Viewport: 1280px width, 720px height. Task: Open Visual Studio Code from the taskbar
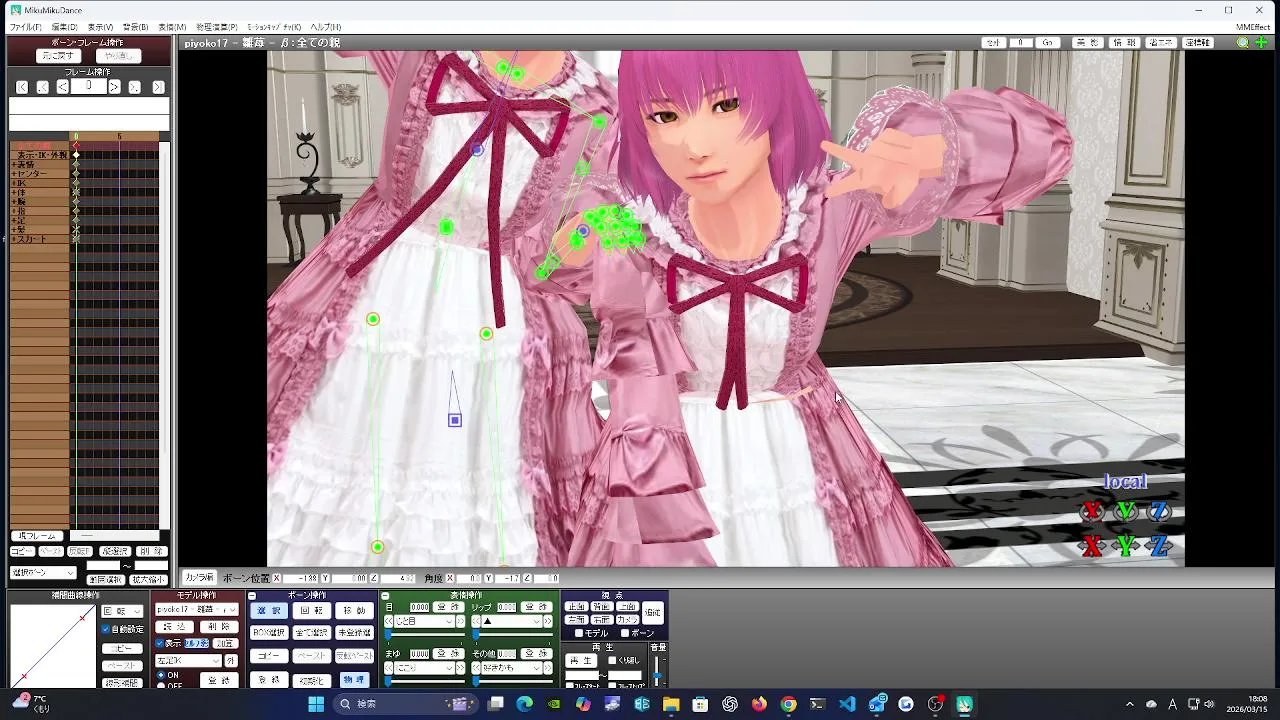tap(847, 704)
